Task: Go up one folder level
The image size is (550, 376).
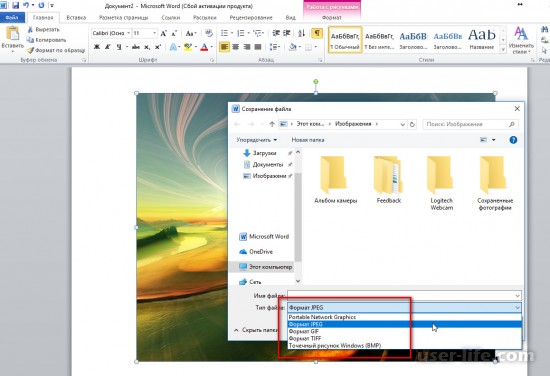Action: [272, 124]
